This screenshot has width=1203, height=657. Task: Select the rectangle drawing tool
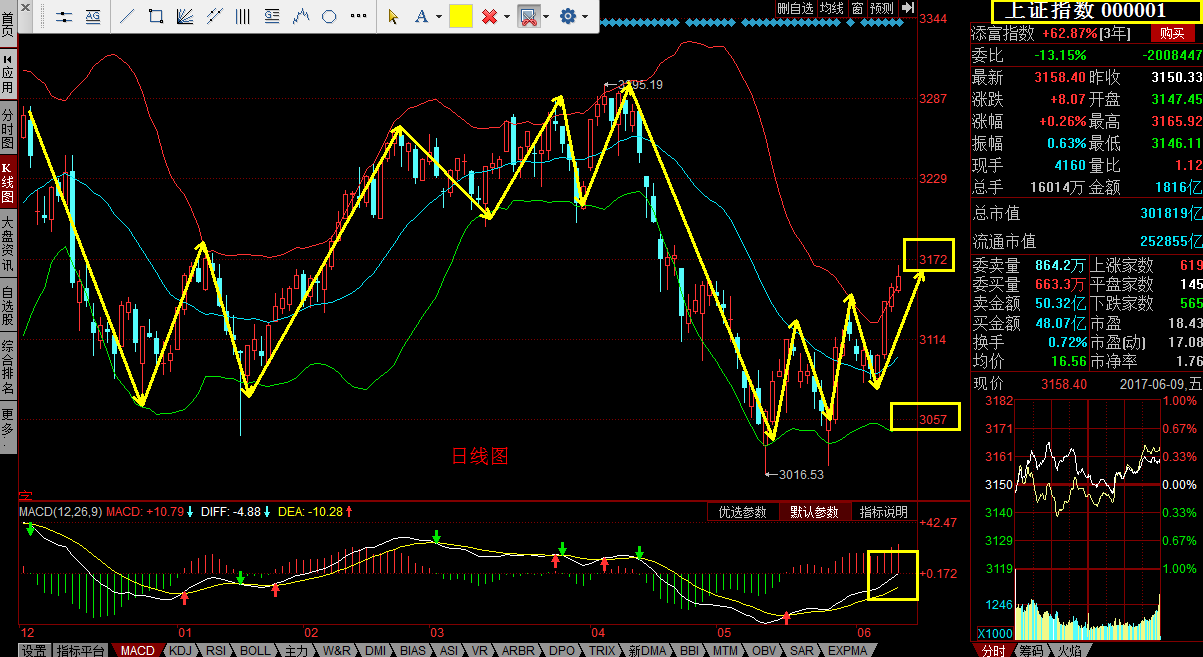pyautogui.click(x=156, y=16)
